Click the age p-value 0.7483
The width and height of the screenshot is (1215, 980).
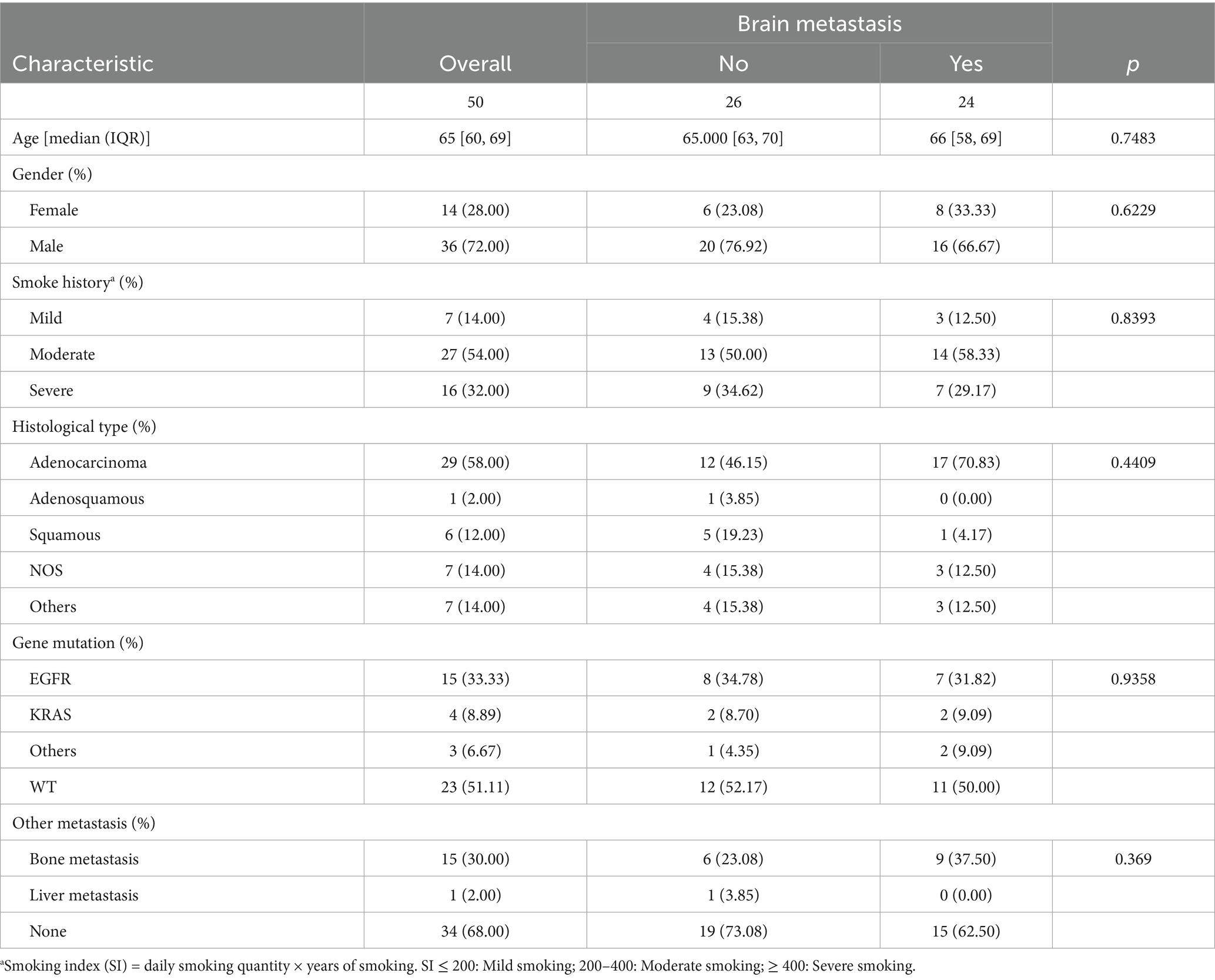[x=1133, y=138]
